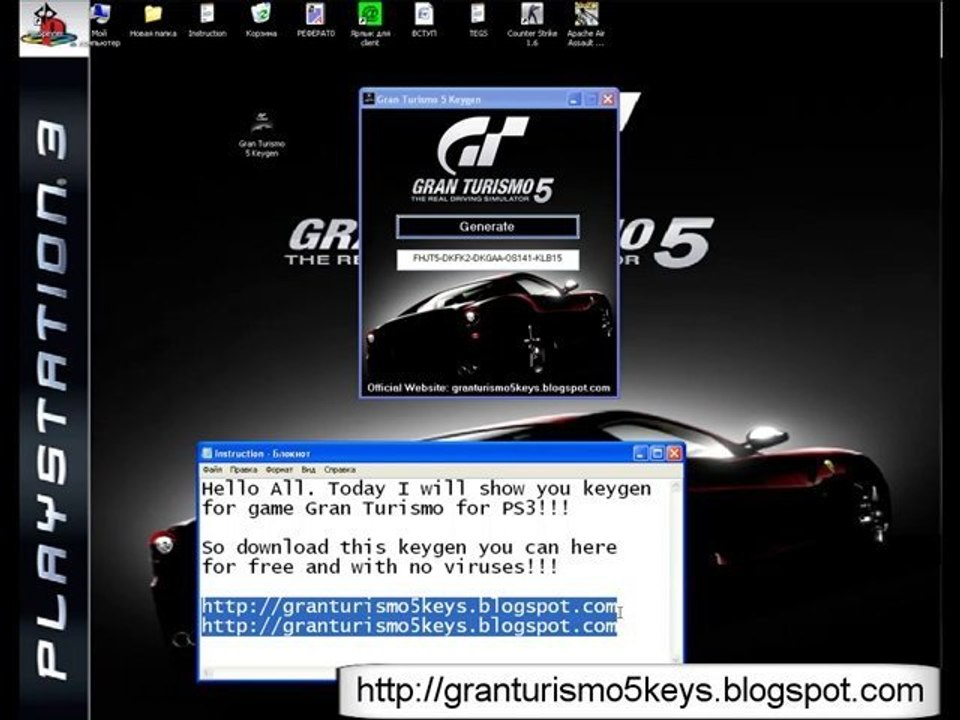Click the generated serial key field
The height and width of the screenshot is (720, 960).
[x=487, y=259]
